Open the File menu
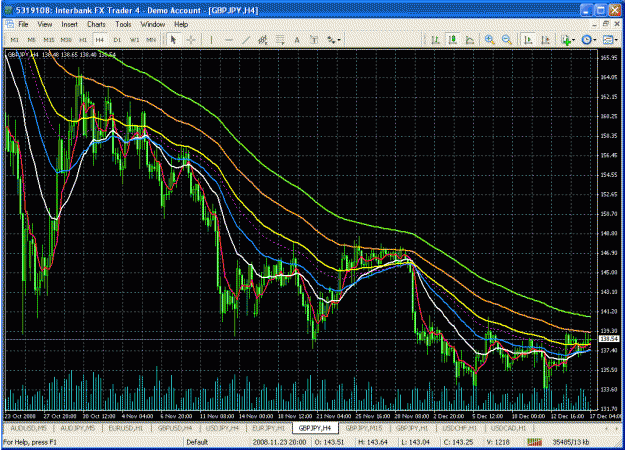Viewport: 625px width, 450px height. click(x=24, y=24)
